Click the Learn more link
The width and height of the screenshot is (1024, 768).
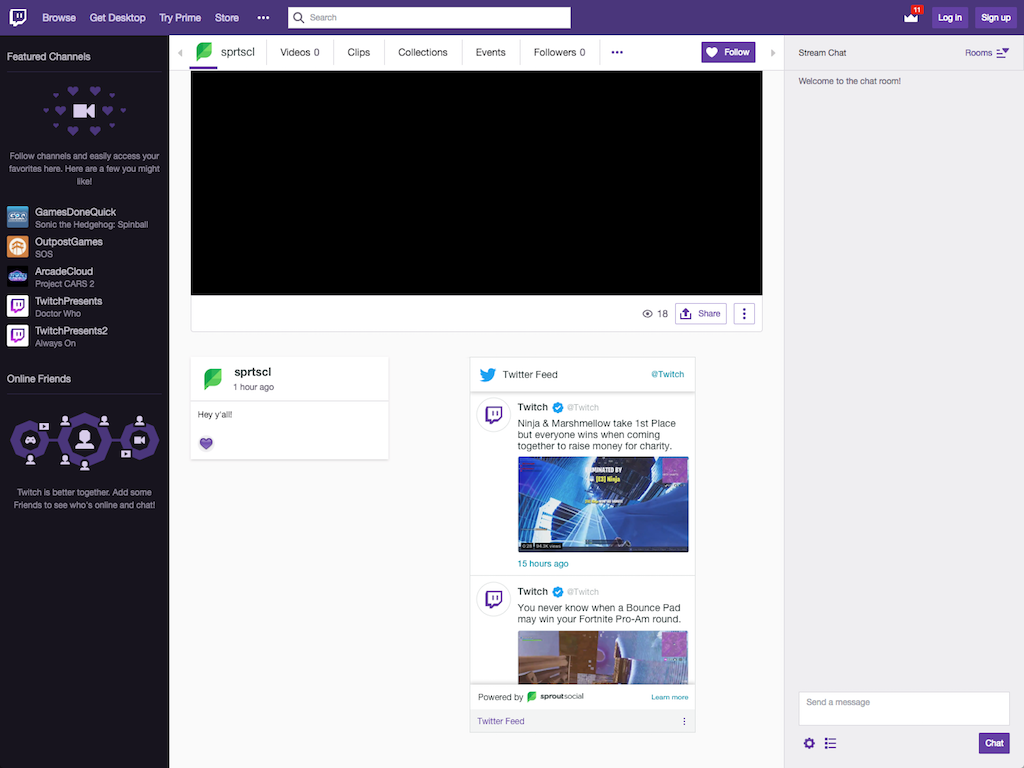pyautogui.click(x=669, y=697)
